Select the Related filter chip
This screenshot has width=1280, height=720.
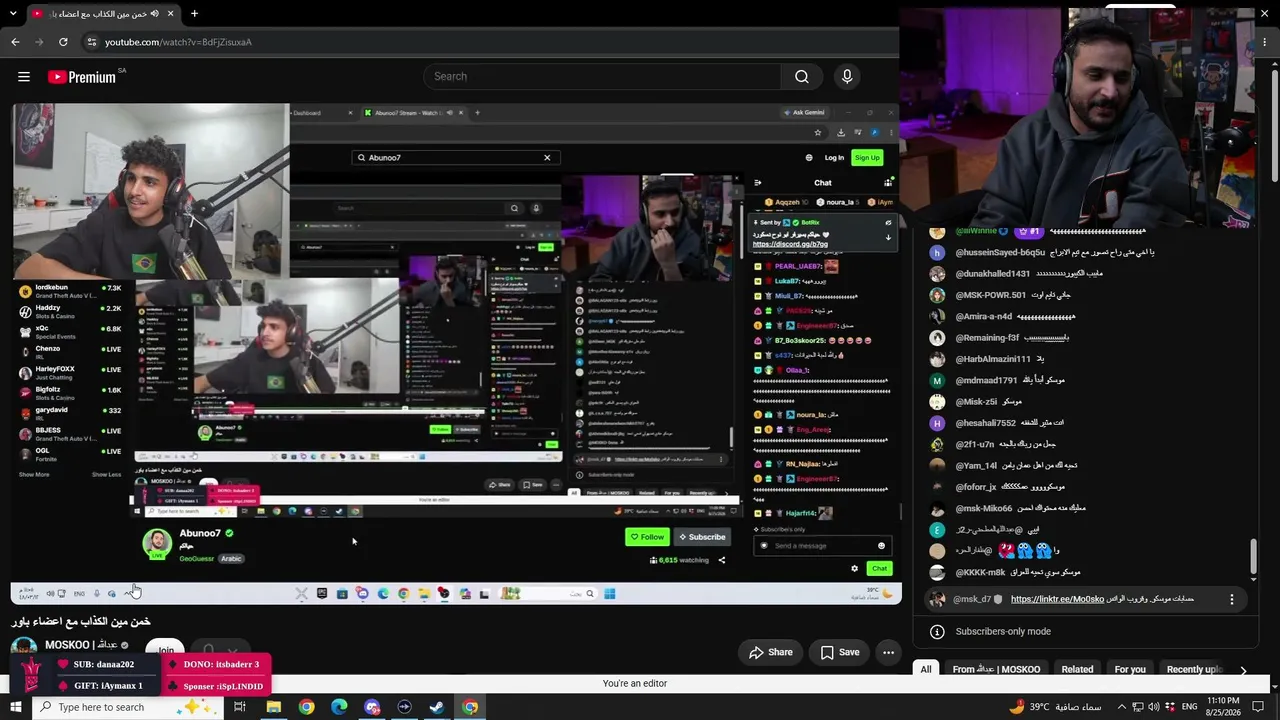[1077, 669]
